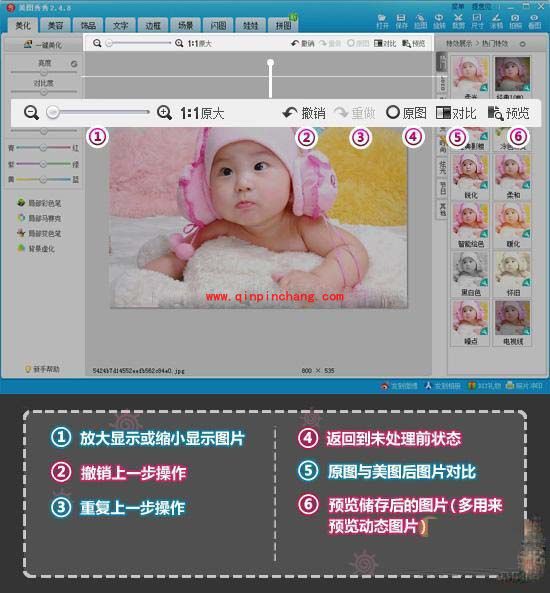The width and height of the screenshot is (550, 593).
Task: Open the 美化 tab
Action: (x=23, y=25)
